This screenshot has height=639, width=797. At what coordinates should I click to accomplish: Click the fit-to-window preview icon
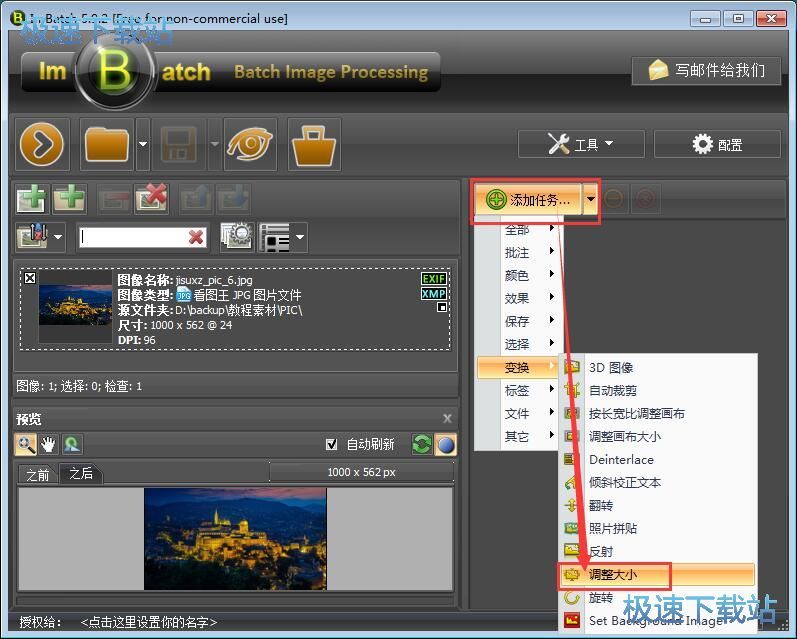[72, 444]
